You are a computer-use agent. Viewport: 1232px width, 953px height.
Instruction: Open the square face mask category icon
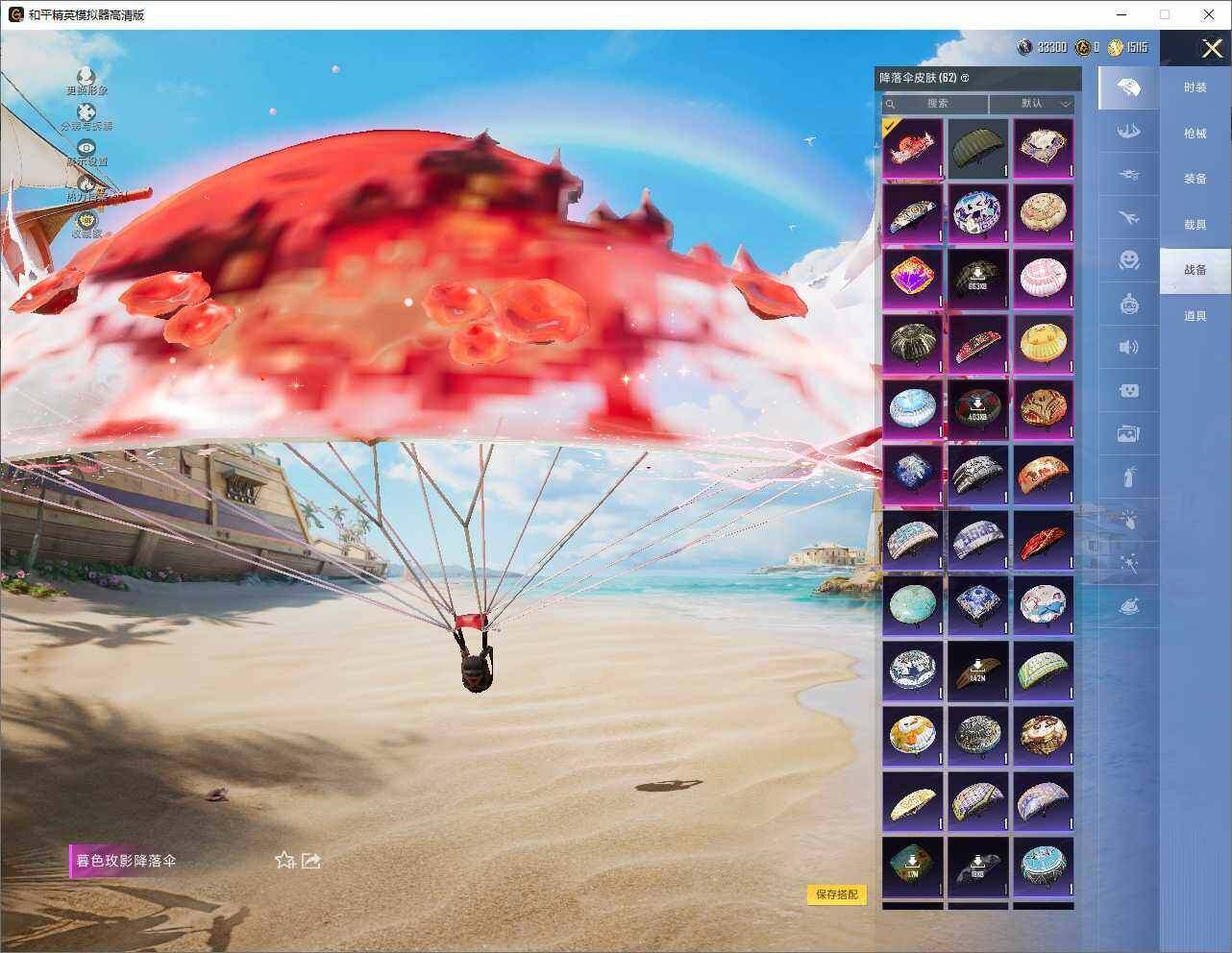coord(1129,390)
